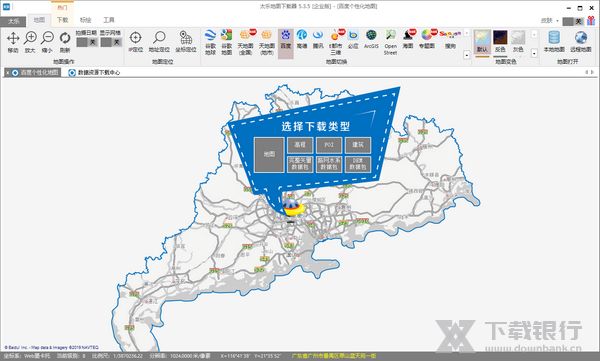Image resolution: width=600 pixels, height=361 pixels.
Task: Expand the map color gallery list
Action: [x=534, y=54]
